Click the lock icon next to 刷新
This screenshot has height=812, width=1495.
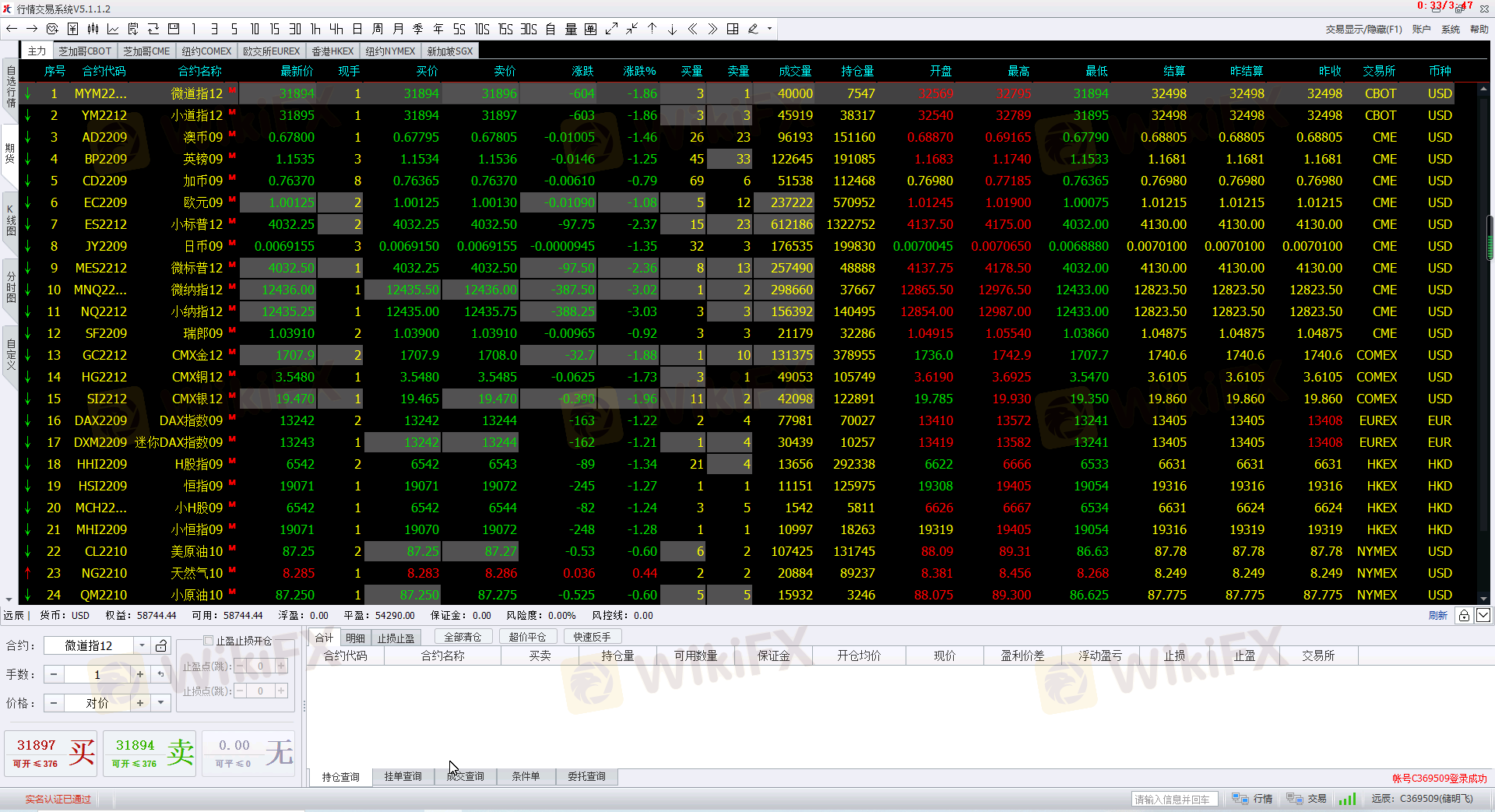pos(1464,615)
